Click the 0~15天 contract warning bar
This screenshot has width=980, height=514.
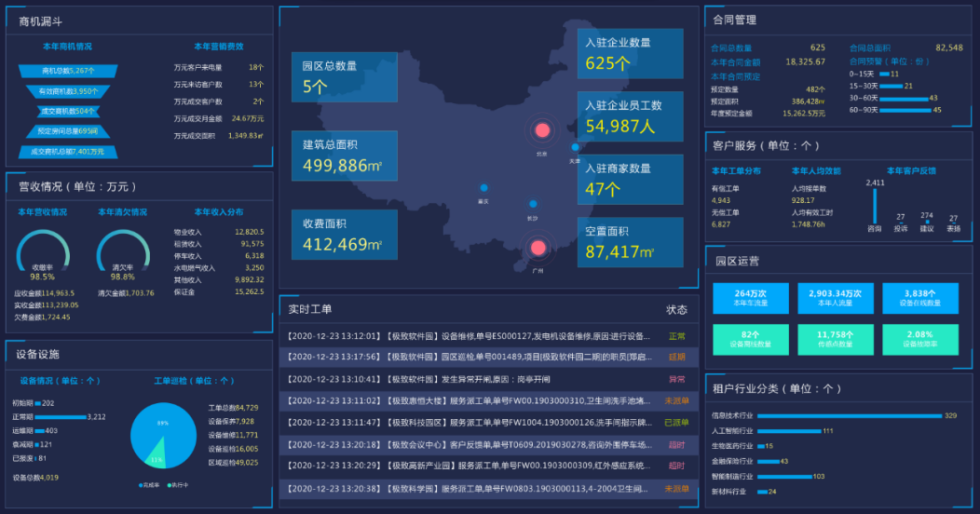pyautogui.click(x=884, y=74)
